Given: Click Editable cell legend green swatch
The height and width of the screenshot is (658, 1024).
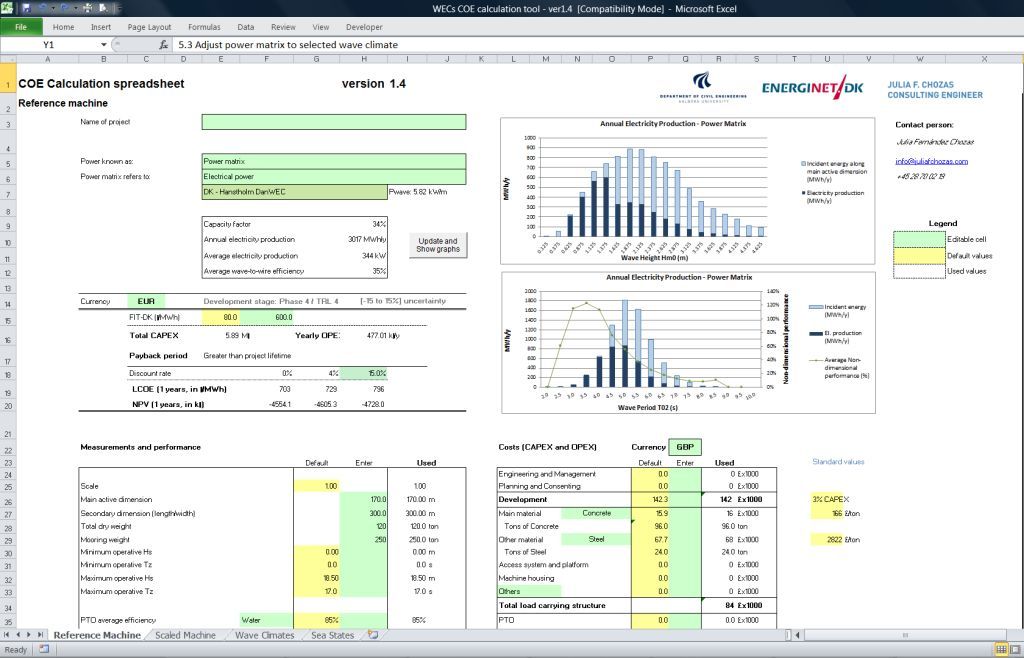Looking at the screenshot, I should [x=919, y=239].
